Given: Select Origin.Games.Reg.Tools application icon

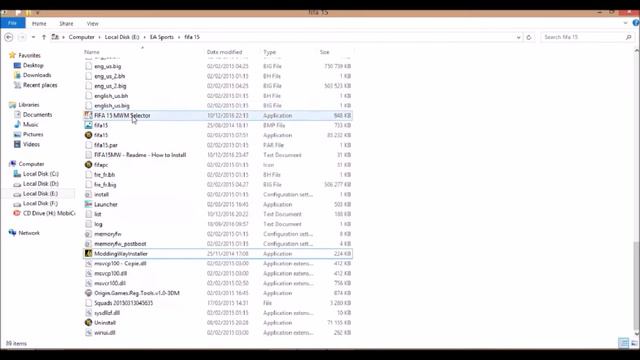Looking at the screenshot, I should tap(88, 293).
